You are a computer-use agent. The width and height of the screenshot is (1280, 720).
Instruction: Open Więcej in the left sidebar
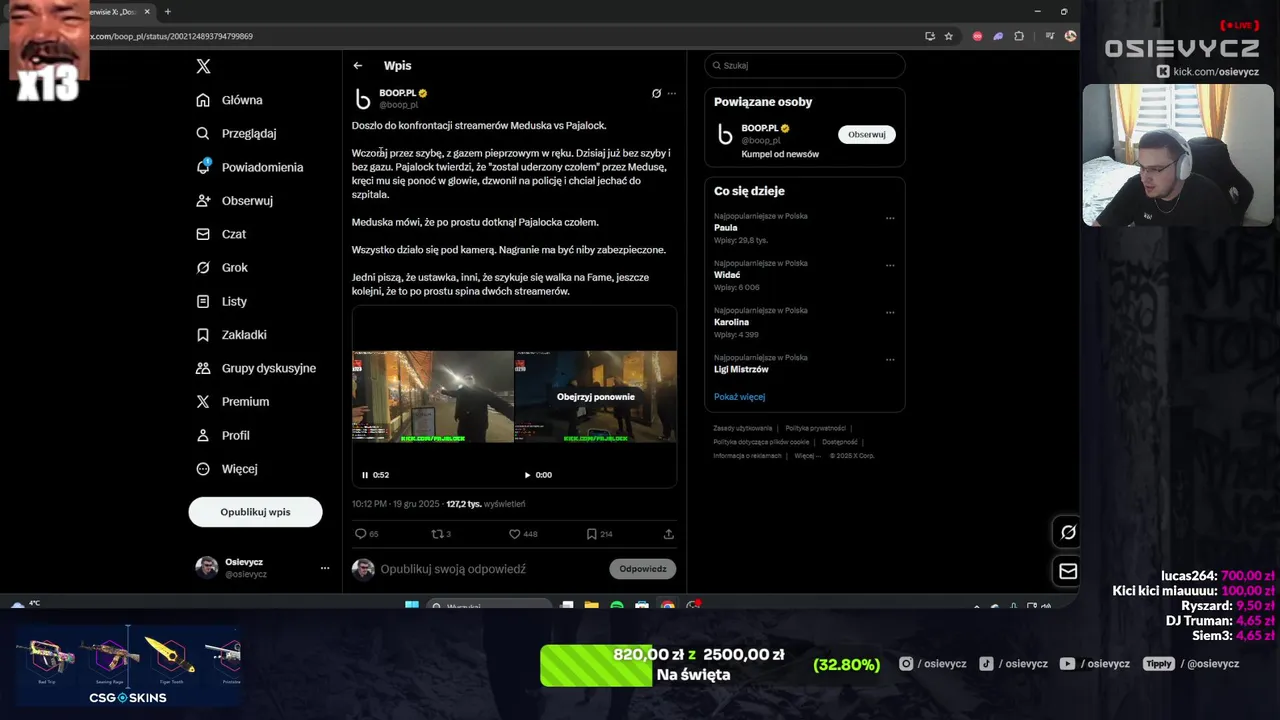pyautogui.click(x=227, y=469)
